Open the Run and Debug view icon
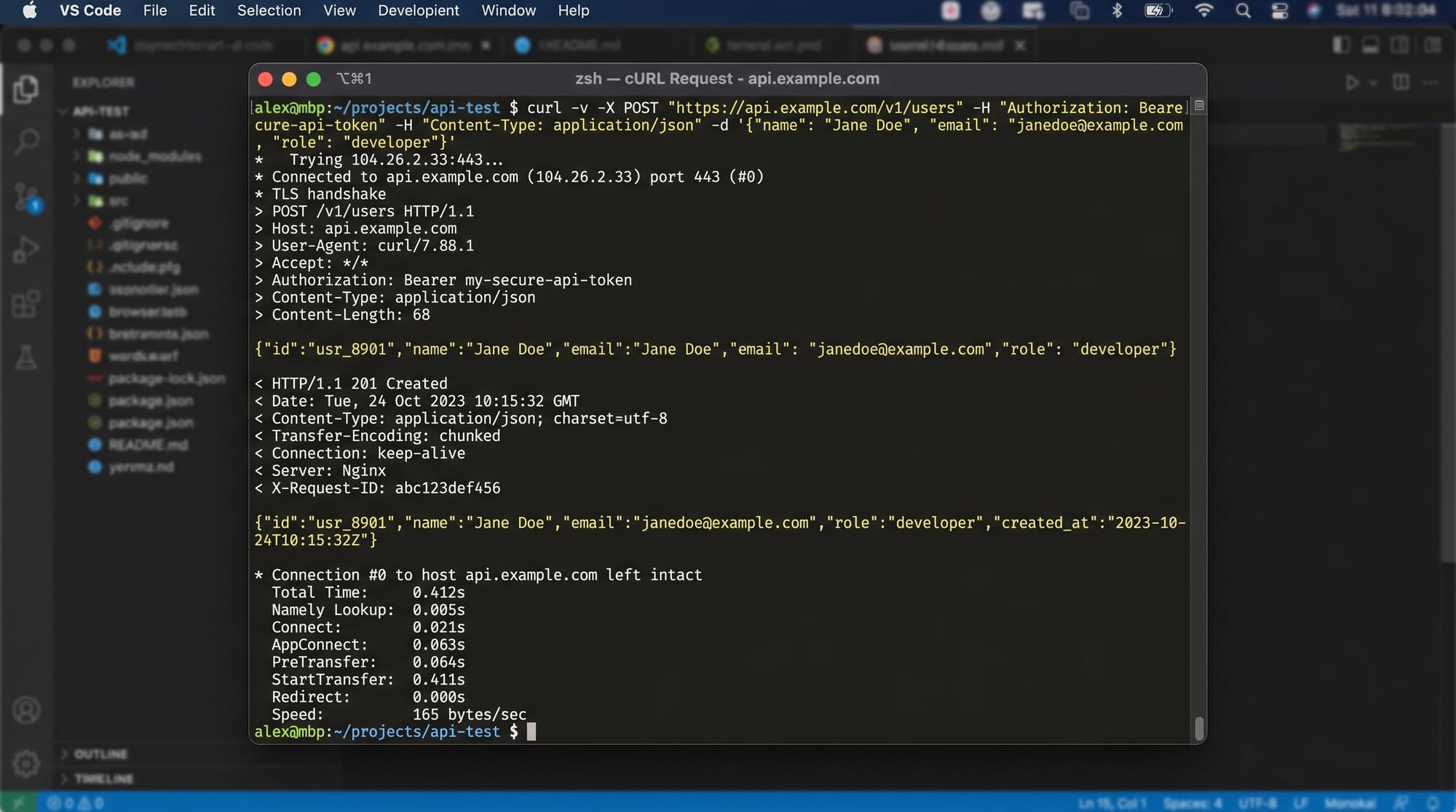 [26, 250]
